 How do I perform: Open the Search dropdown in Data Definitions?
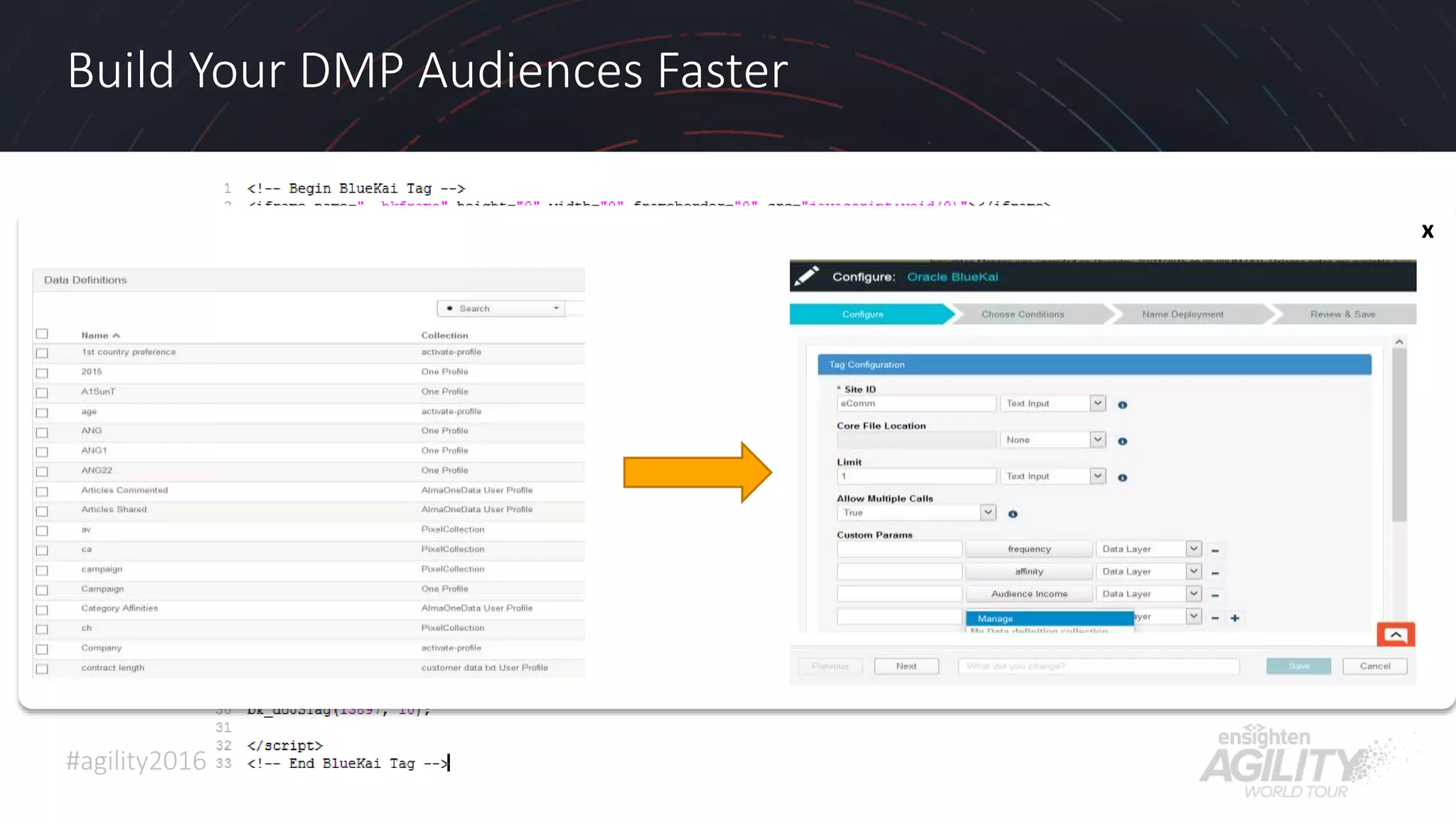[500, 309]
